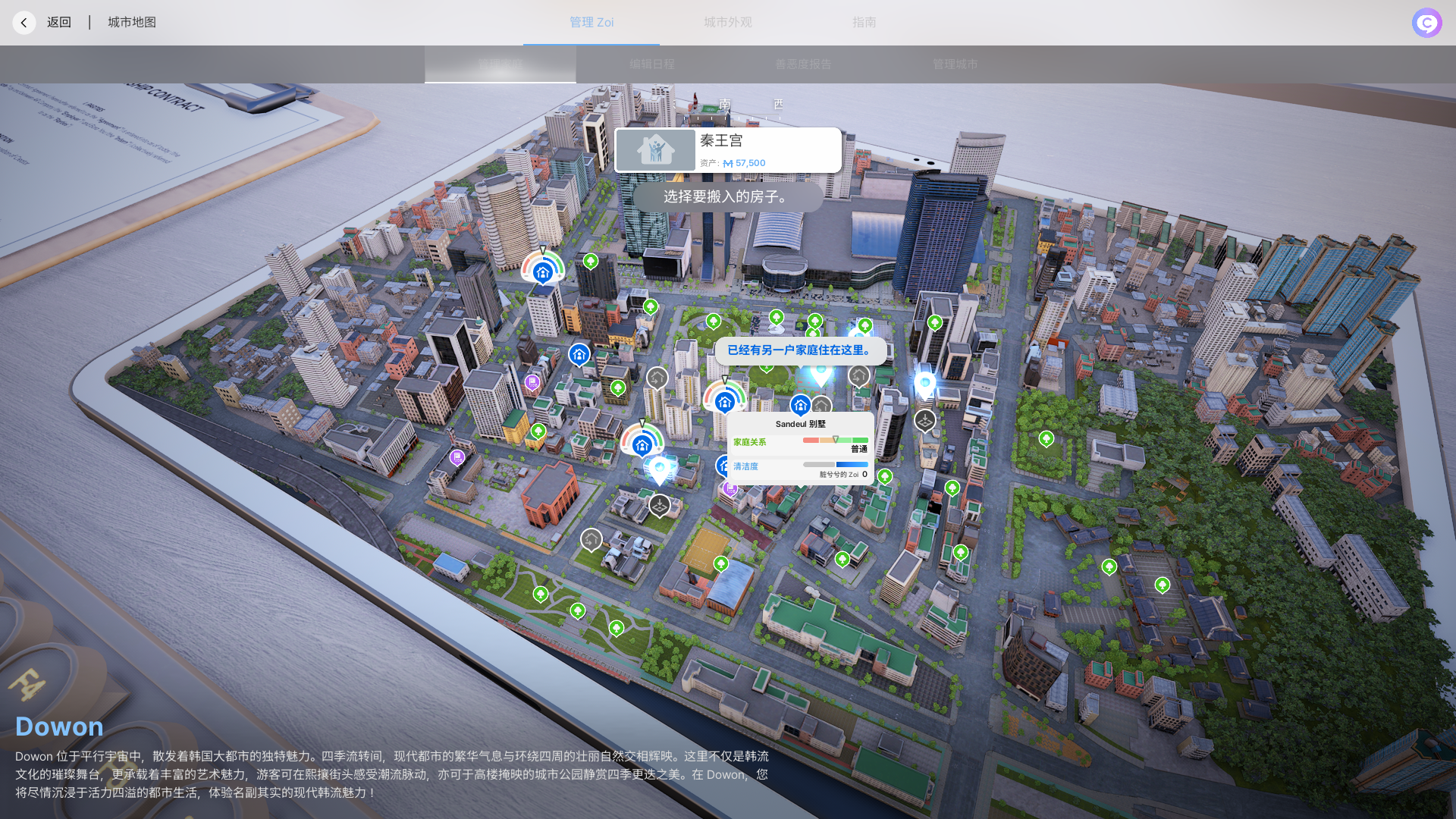Select the glowing white pin right of the Sandeul tooltip

click(925, 384)
